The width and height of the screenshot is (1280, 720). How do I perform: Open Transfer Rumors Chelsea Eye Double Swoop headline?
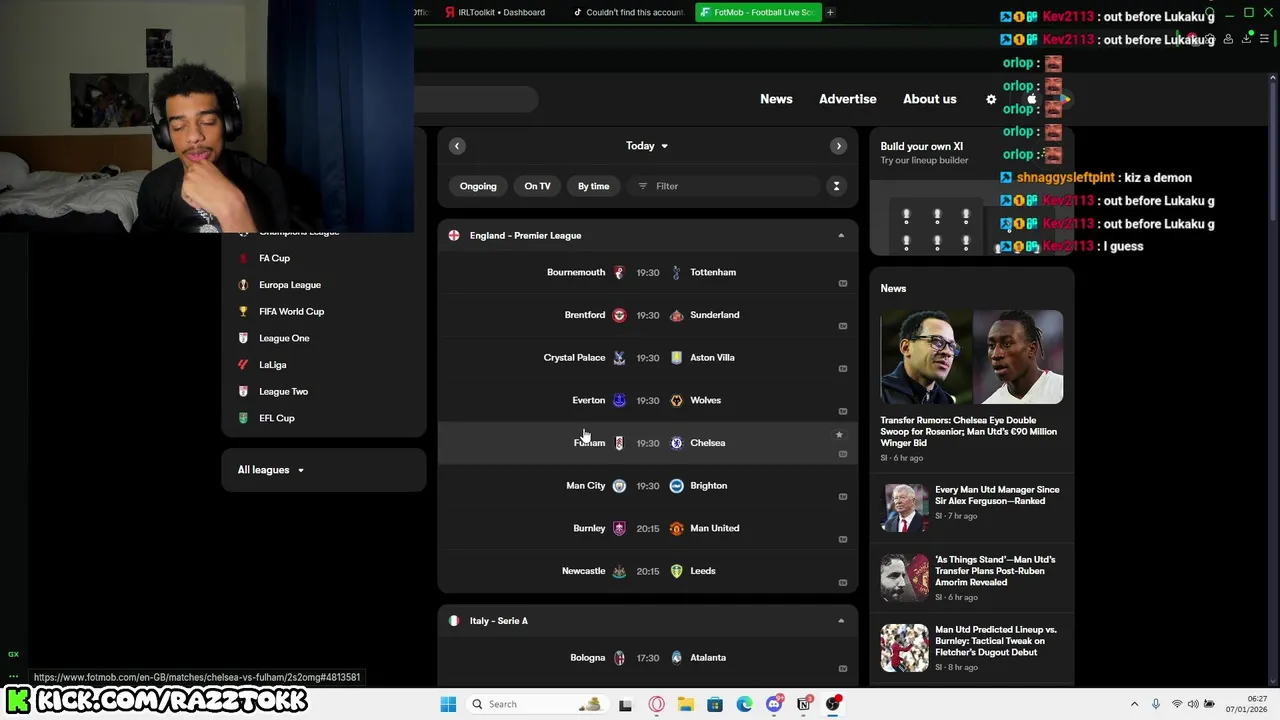click(968, 432)
